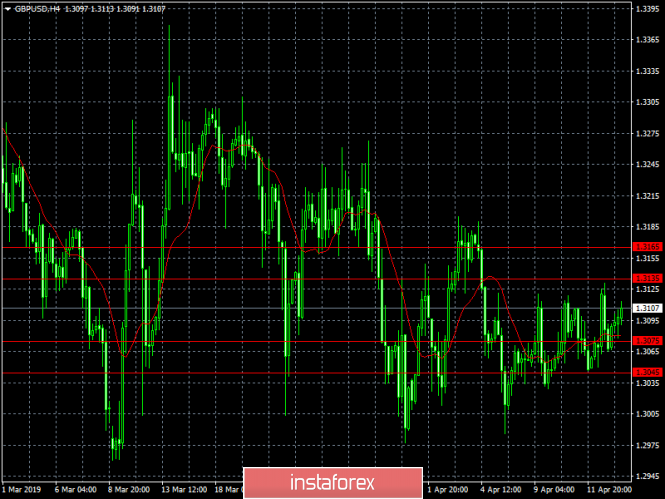Click the 1.3035 price scale value

pyautogui.click(x=648, y=383)
